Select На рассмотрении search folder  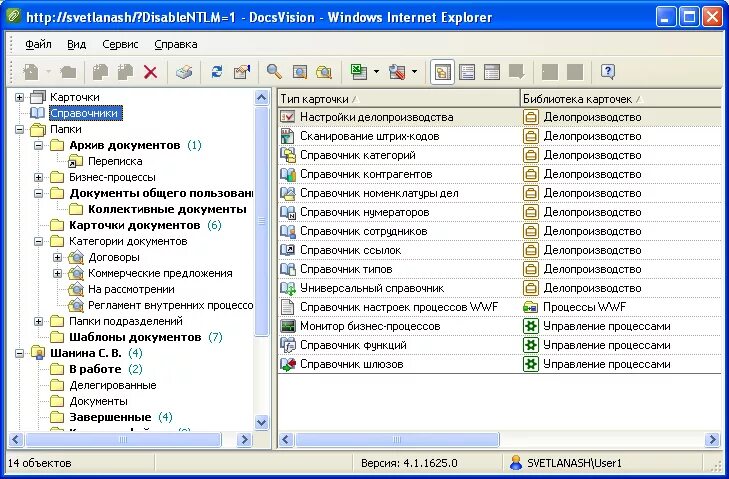tap(131, 289)
